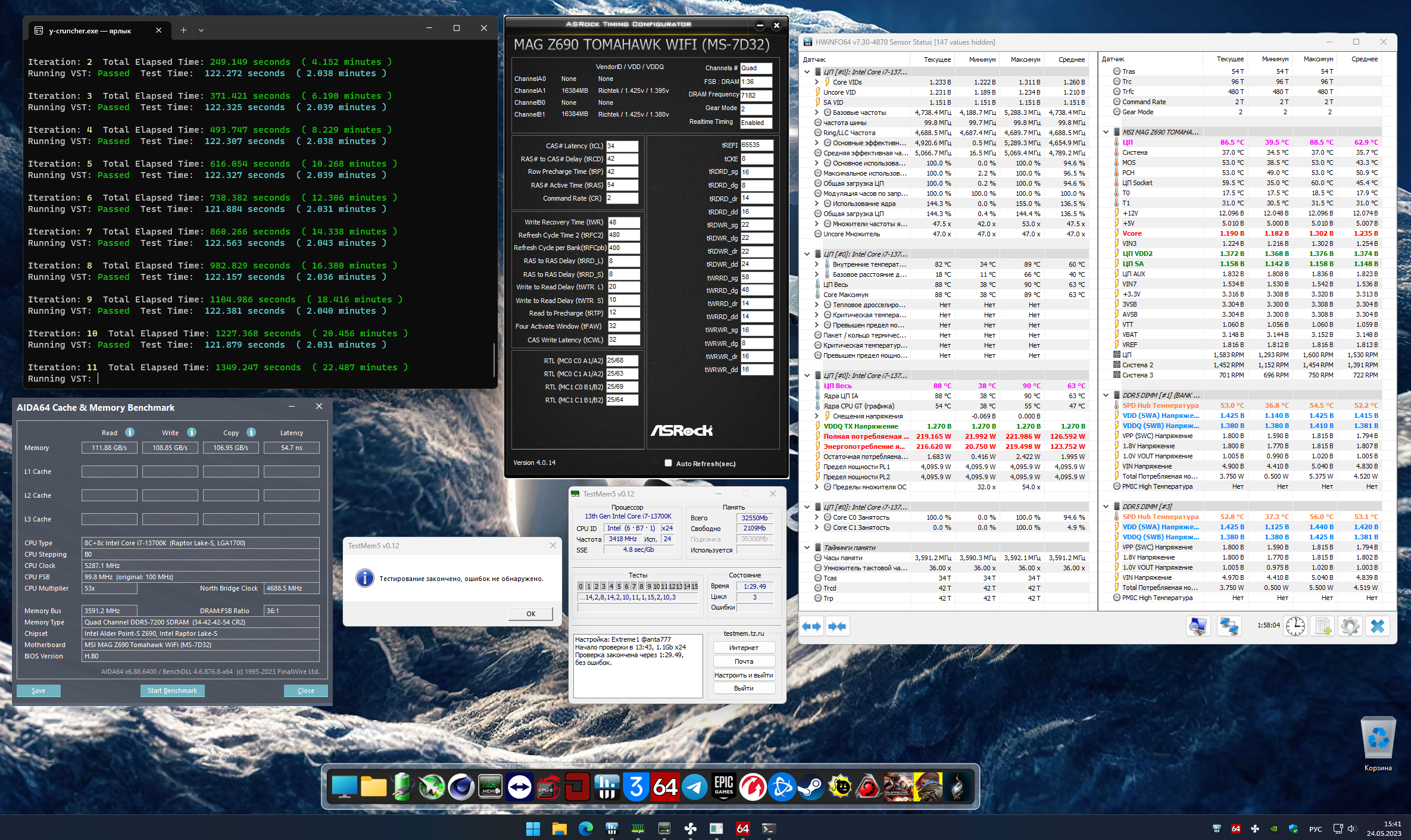Image resolution: width=1411 pixels, height=840 pixels.
Task: Collapse the MSI MAG Z690 sensor group
Action: click(x=1106, y=132)
